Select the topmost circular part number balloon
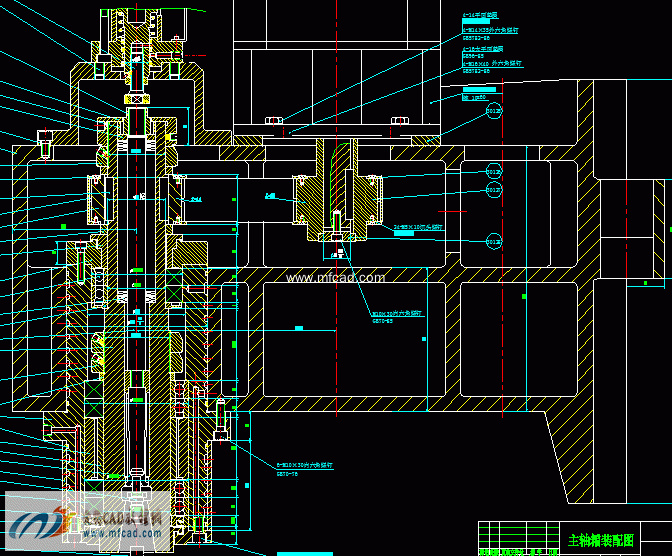 (493, 112)
